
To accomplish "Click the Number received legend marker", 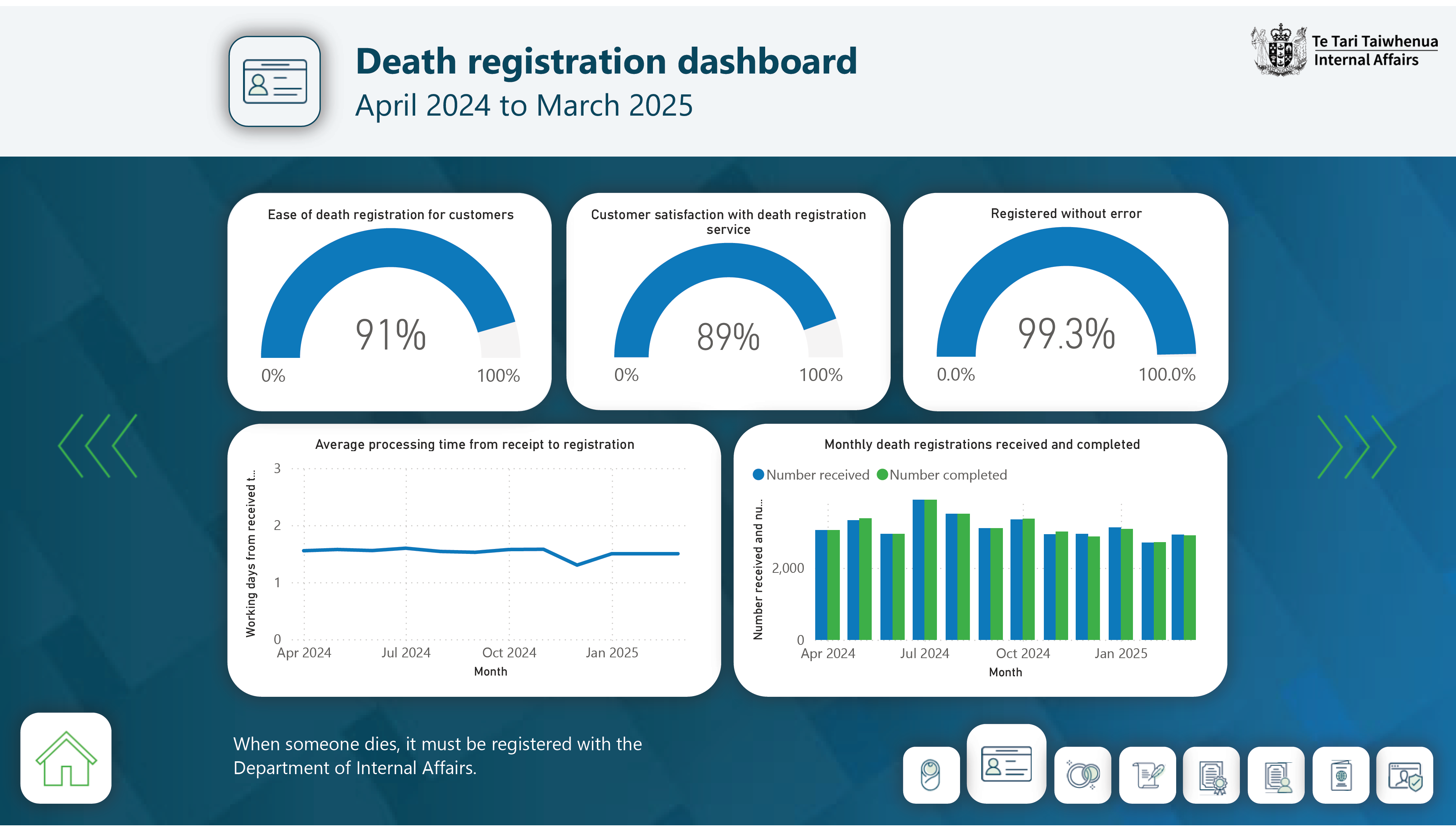I will click(x=758, y=475).
